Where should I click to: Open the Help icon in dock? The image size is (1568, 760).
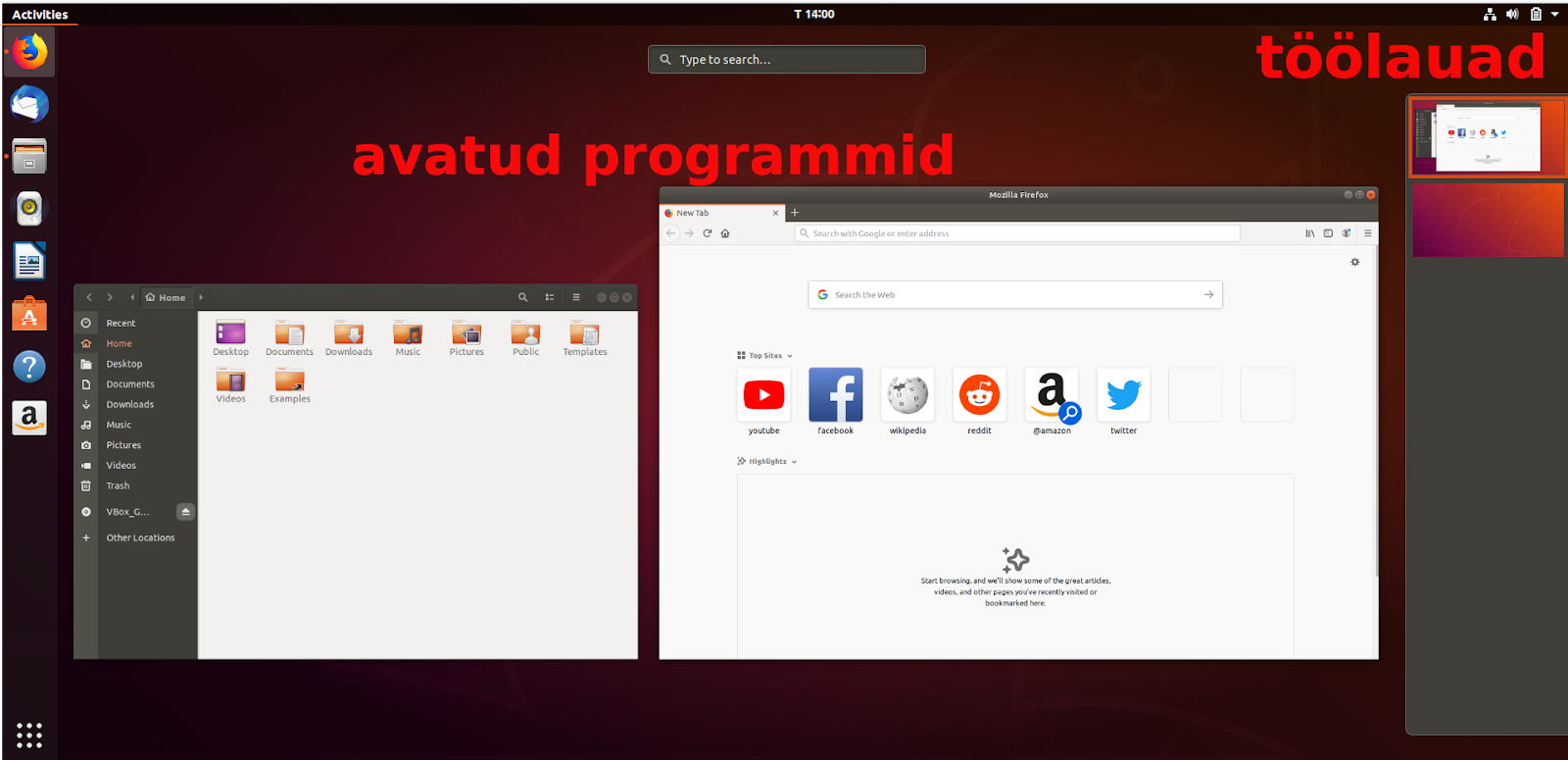29,367
